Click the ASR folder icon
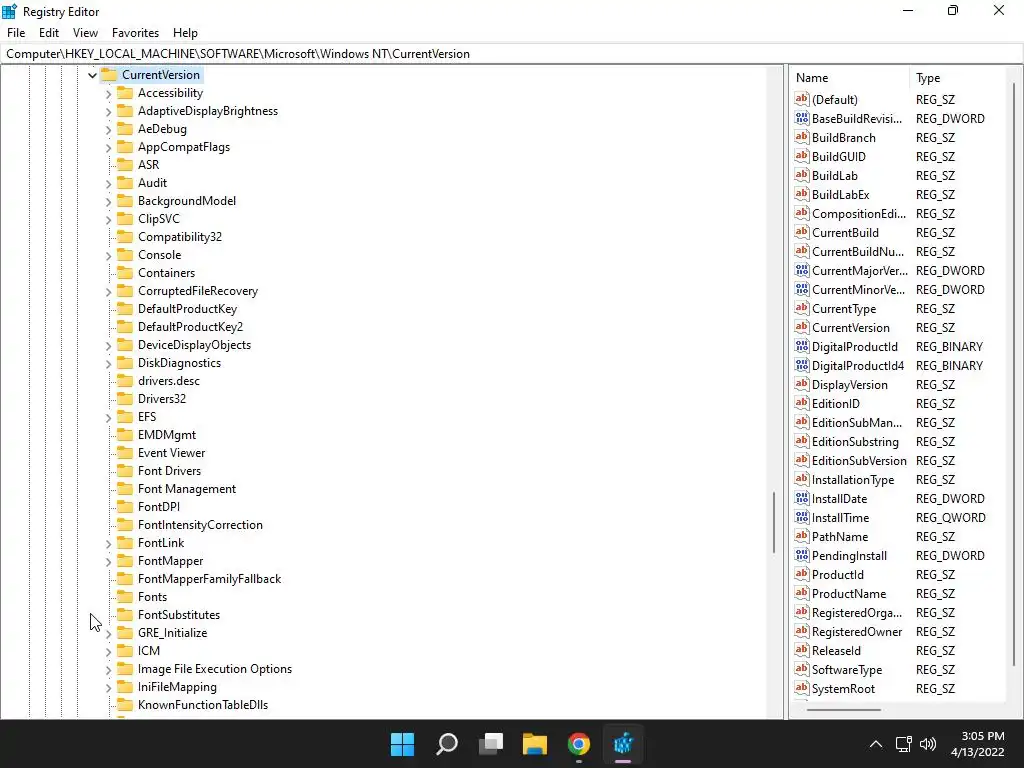Screen dimensions: 1024x768 point(125,165)
